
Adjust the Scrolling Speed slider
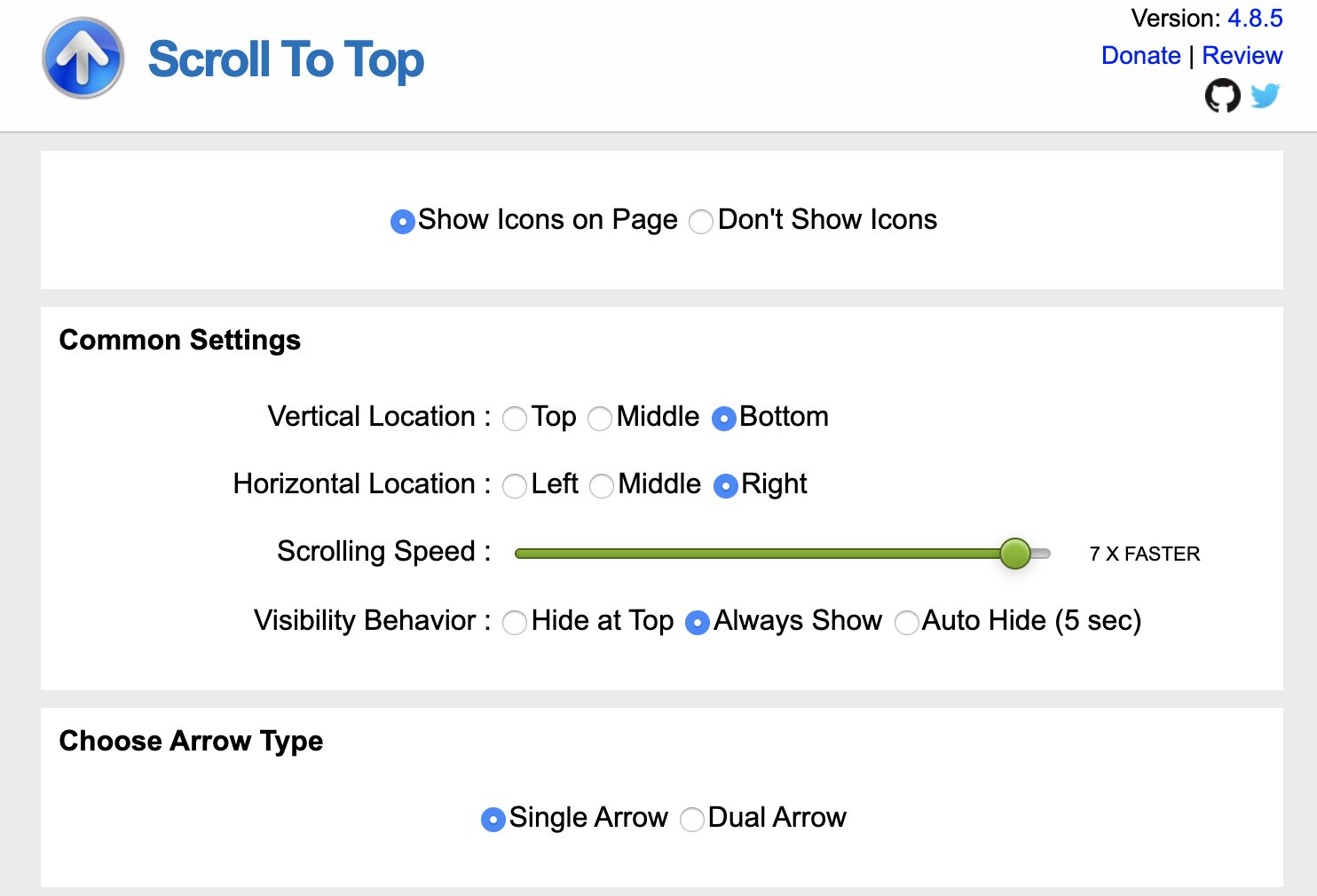click(1015, 553)
